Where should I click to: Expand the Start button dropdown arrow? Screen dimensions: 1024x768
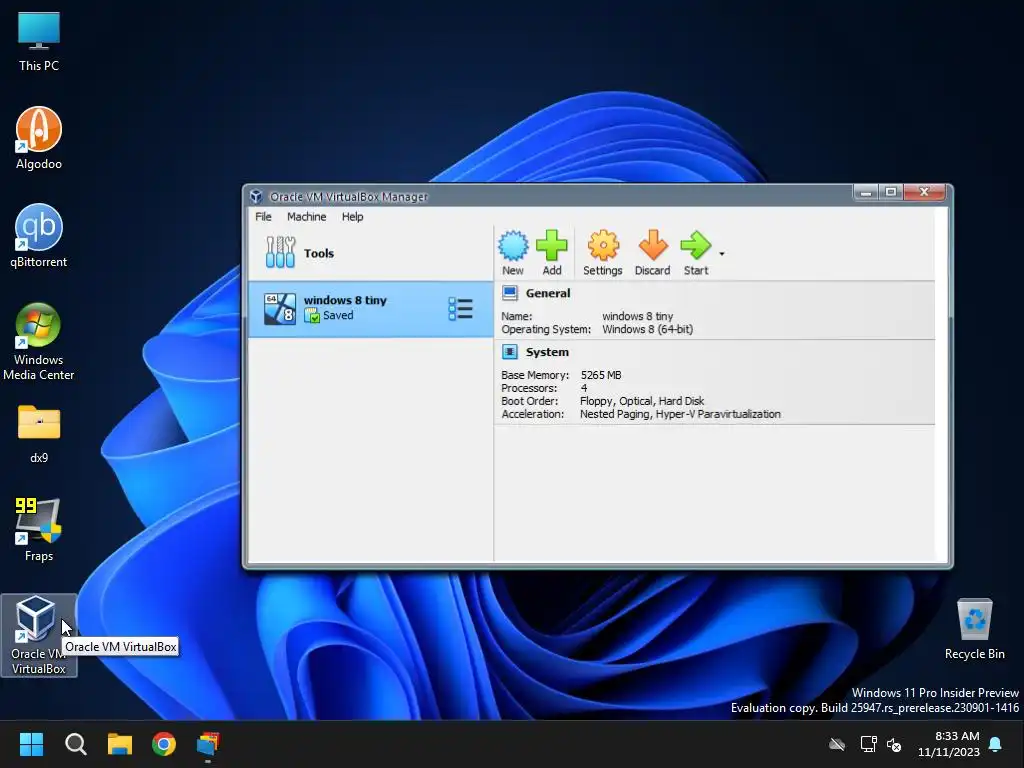pyautogui.click(x=722, y=253)
